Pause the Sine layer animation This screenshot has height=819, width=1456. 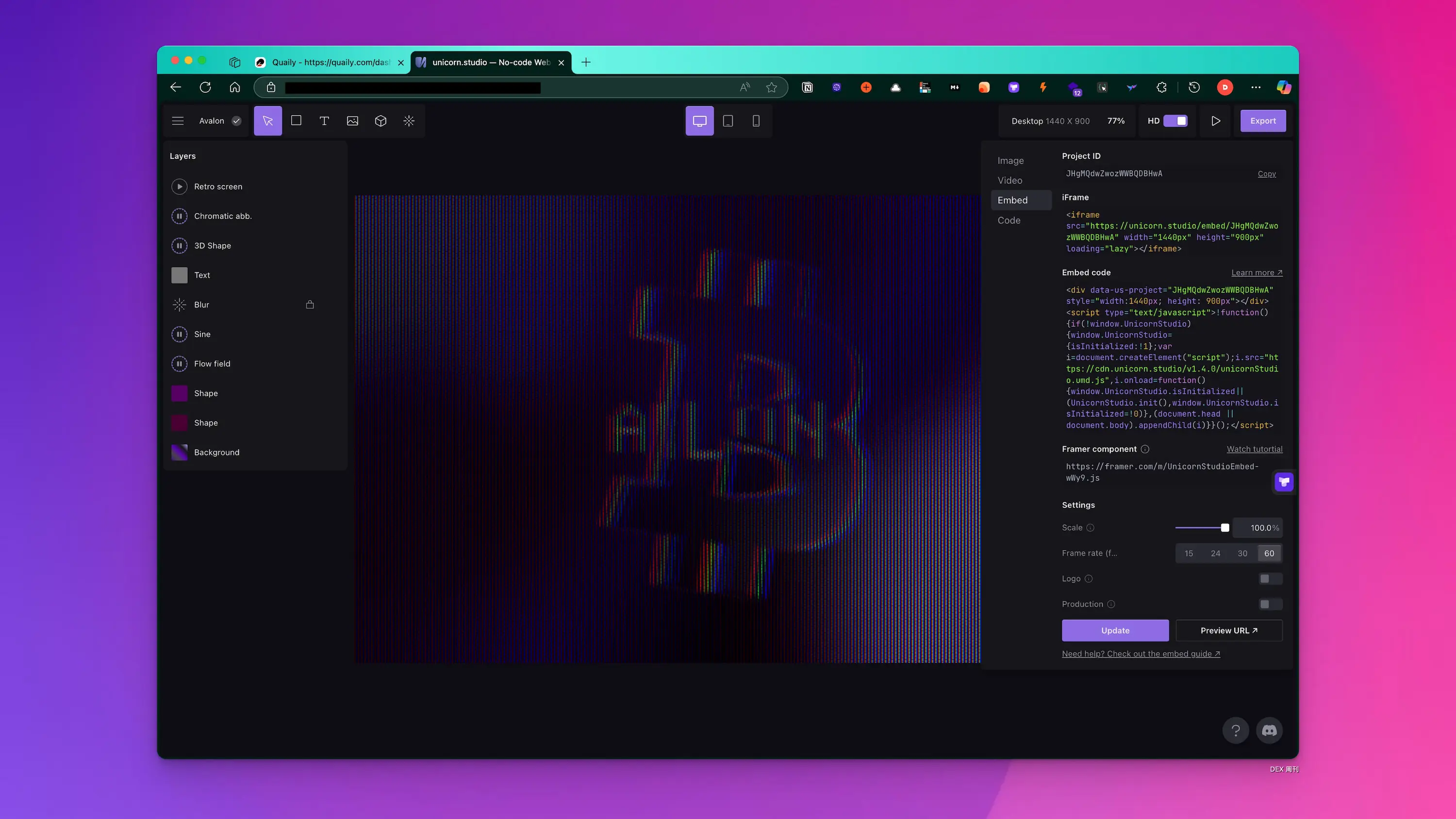tap(179, 334)
